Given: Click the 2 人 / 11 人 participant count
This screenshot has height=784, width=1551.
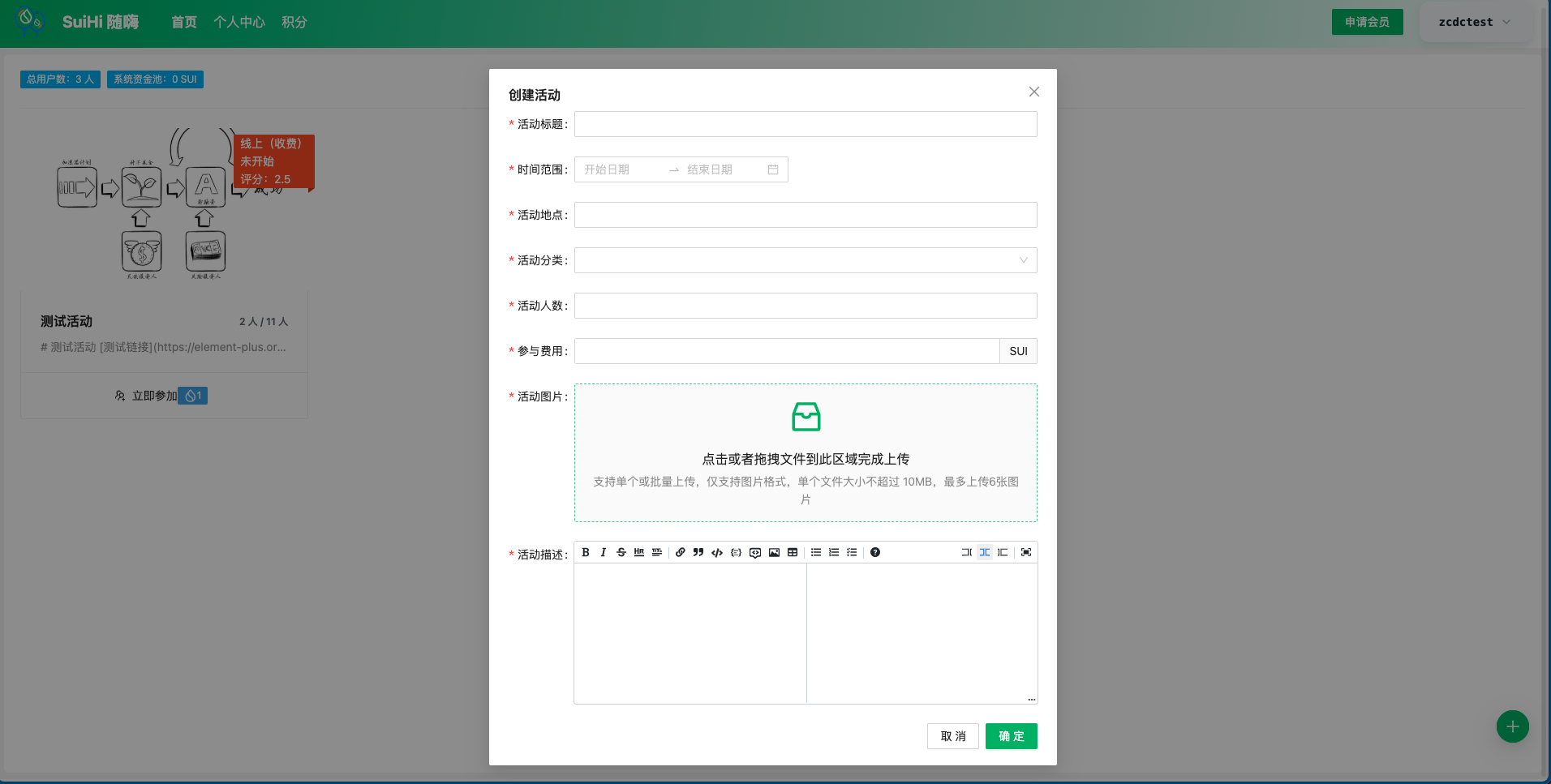Looking at the screenshot, I should click(x=264, y=322).
